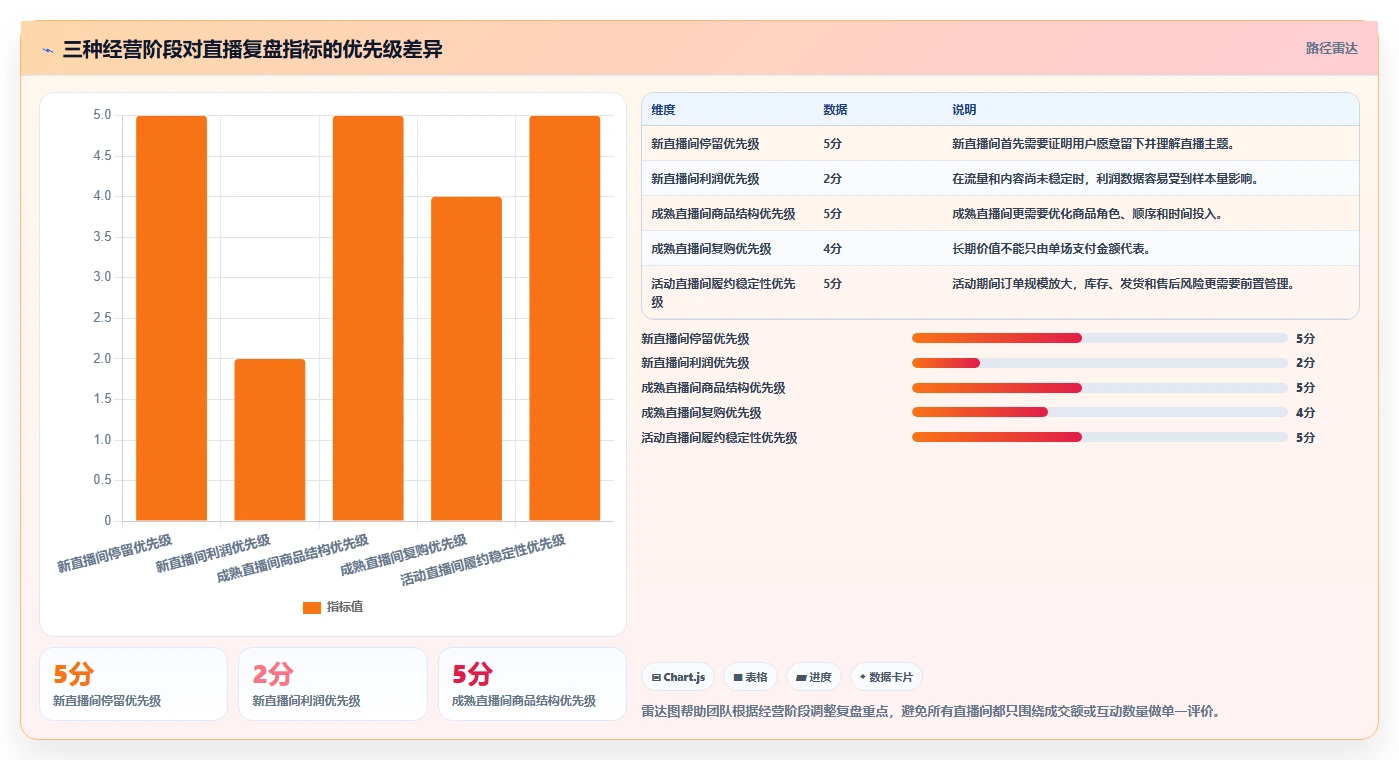This screenshot has width=1399, height=760.
Task: Click the 新直播间停留优先级 bar in the chart
Action: 171,318
